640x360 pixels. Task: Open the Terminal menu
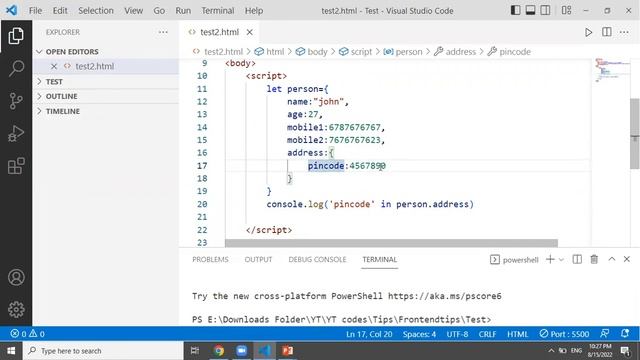tap(218, 11)
